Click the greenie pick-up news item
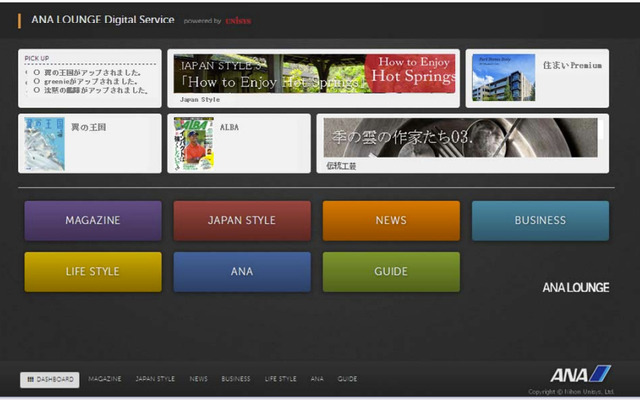The height and width of the screenshot is (400, 640). [x=91, y=81]
